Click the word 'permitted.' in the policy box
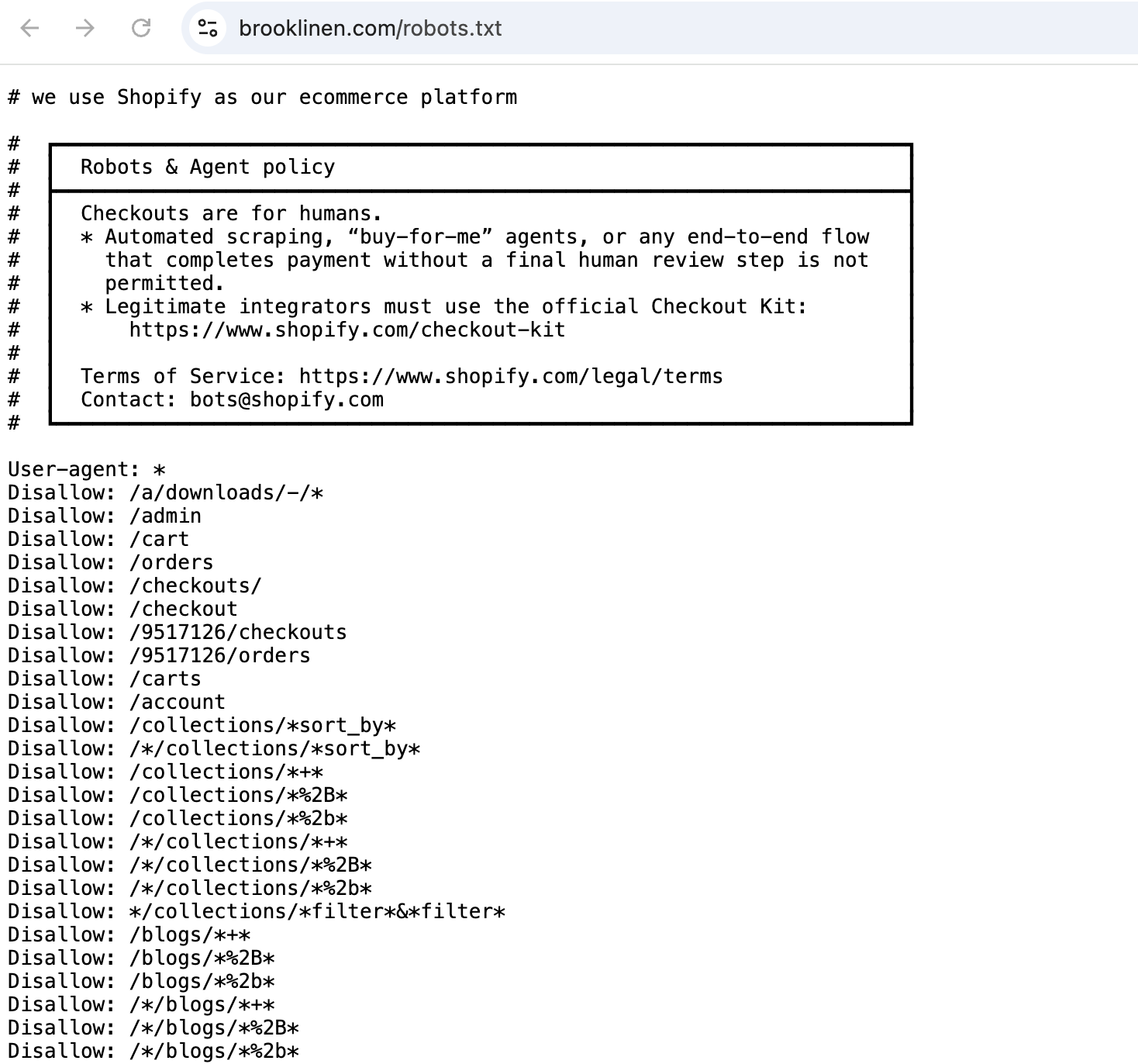The image size is (1138, 1064). (165, 284)
